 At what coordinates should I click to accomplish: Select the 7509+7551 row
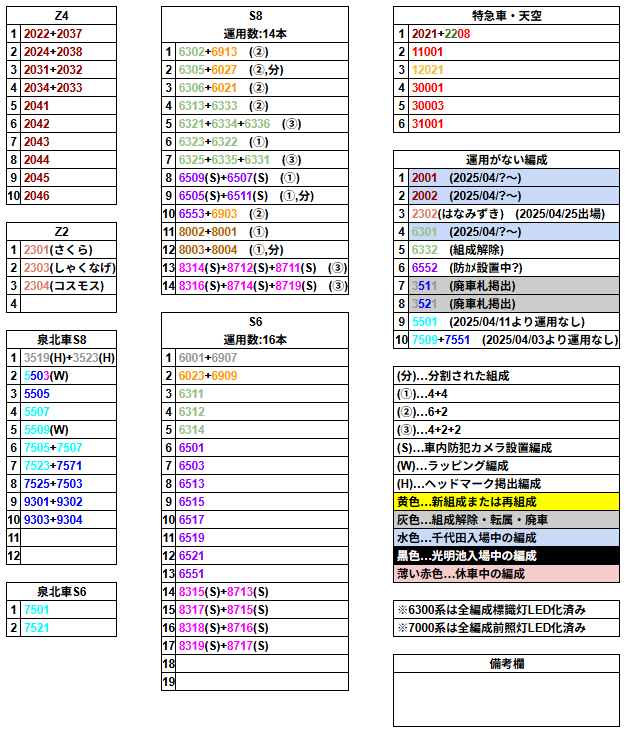tap(513, 339)
